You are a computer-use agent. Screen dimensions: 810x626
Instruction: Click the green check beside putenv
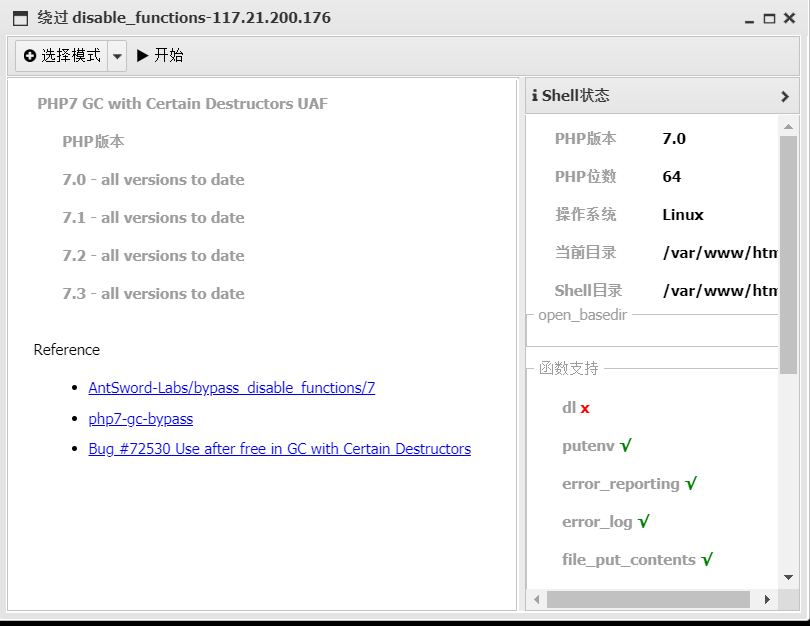626,446
